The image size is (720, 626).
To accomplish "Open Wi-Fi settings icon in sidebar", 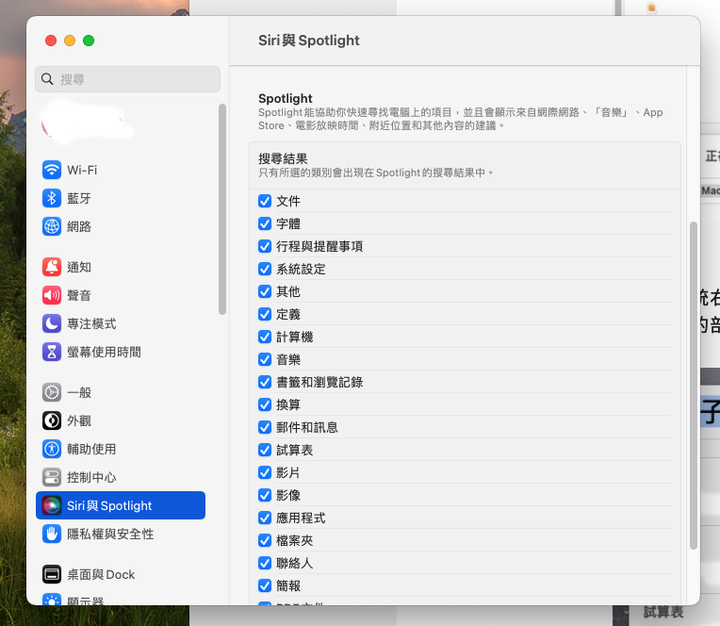I will click(x=52, y=170).
